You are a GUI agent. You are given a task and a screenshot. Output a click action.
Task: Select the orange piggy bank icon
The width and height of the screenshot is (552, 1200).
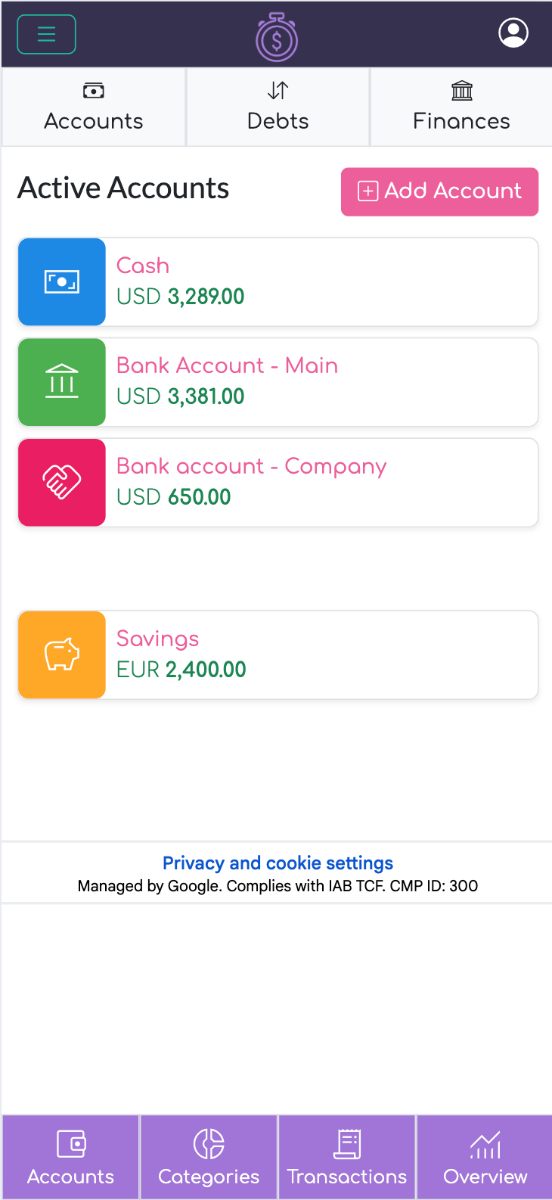coord(62,655)
